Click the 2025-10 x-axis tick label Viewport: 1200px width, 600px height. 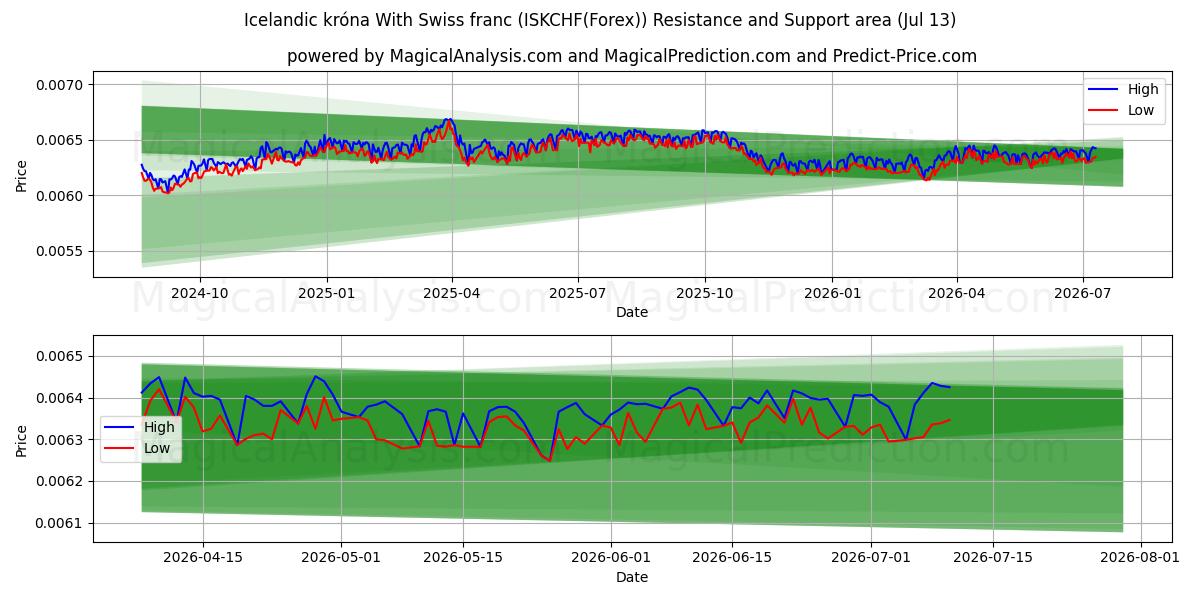pyautogui.click(x=705, y=293)
